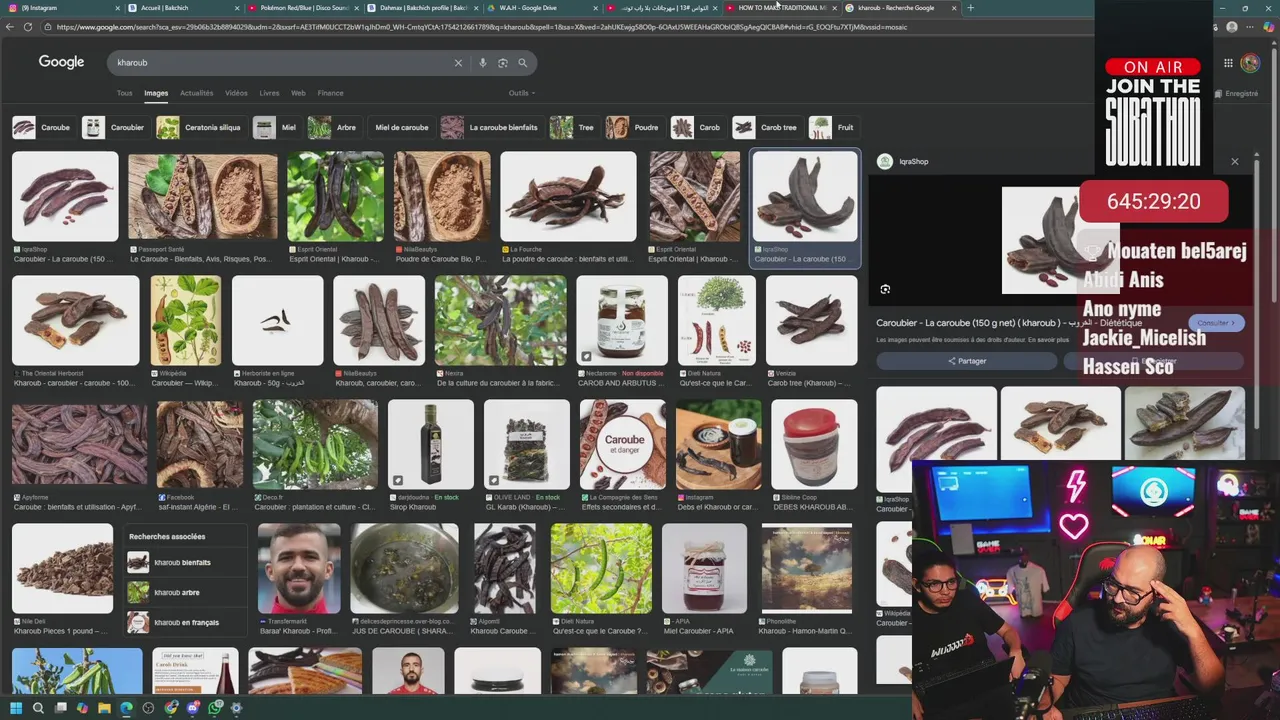Screen dimensions: 1280x720
Task: Open the Google account avatar menu
Action: click(1250, 63)
